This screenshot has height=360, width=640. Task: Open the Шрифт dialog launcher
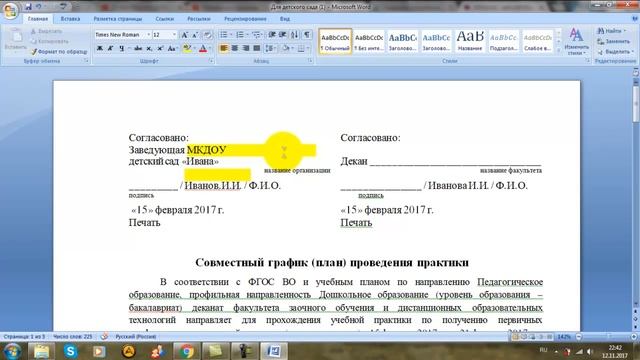211,61
